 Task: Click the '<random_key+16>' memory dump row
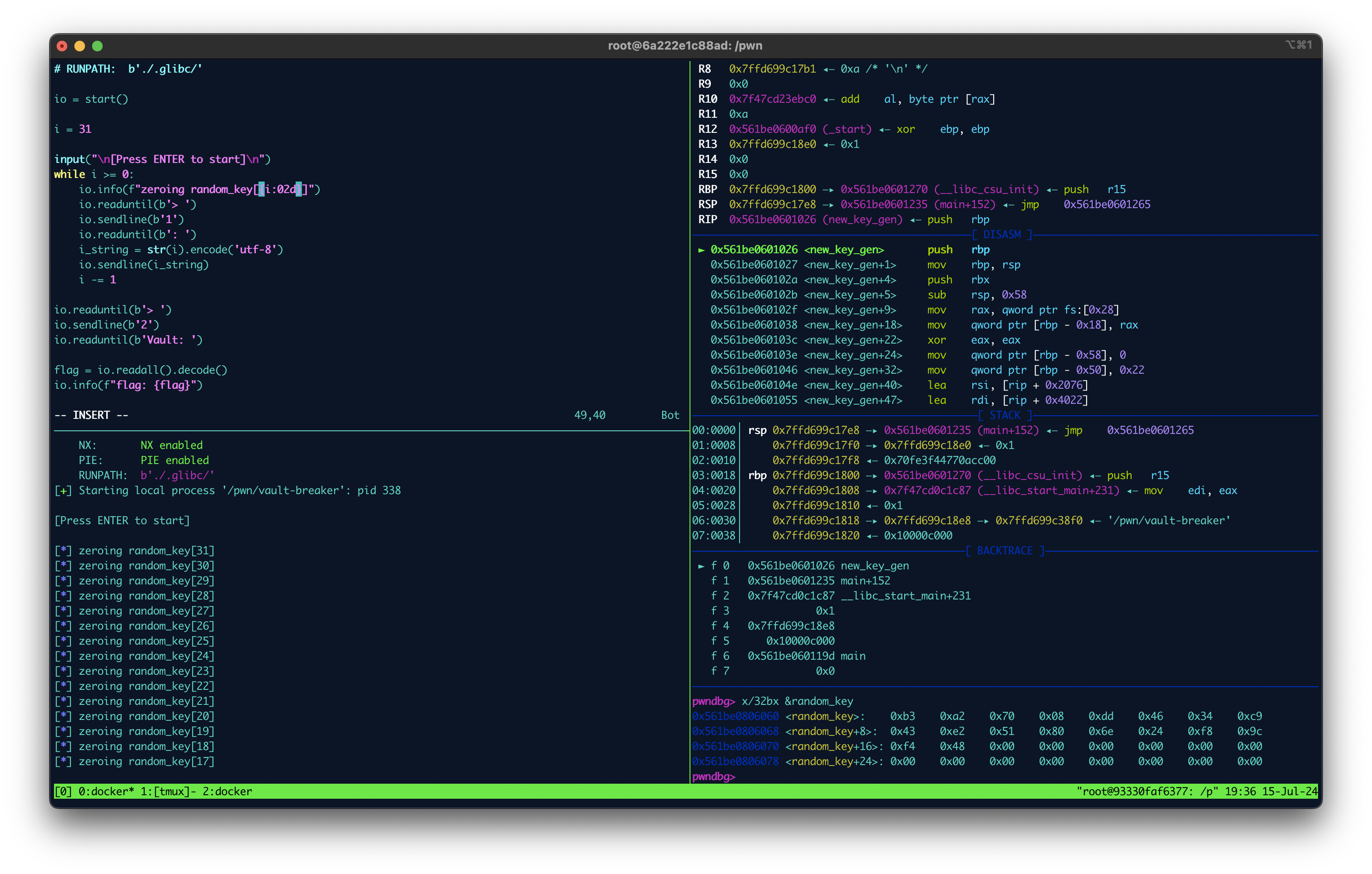pyautogui.click(x=977, y=746)
